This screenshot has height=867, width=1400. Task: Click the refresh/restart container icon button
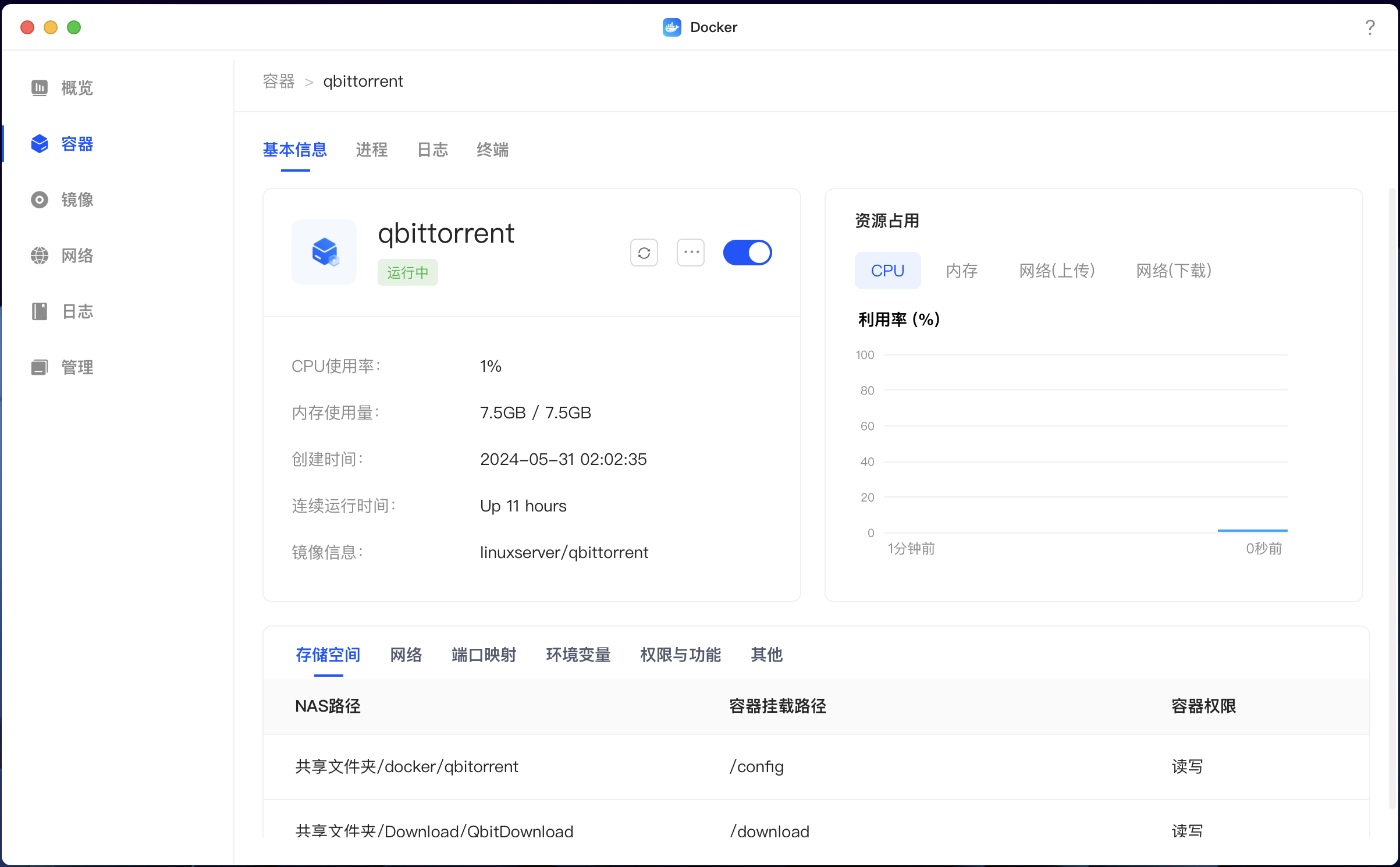coord(644,253)
